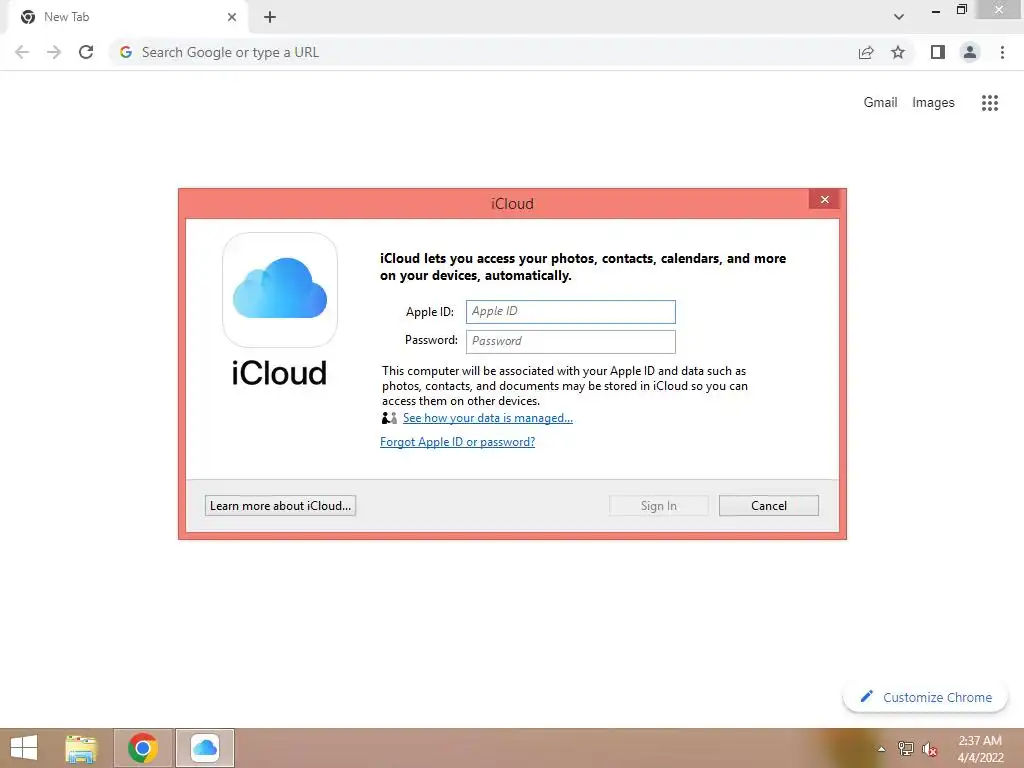
Task: Go back in Chrome
Action: coord(22,52)
